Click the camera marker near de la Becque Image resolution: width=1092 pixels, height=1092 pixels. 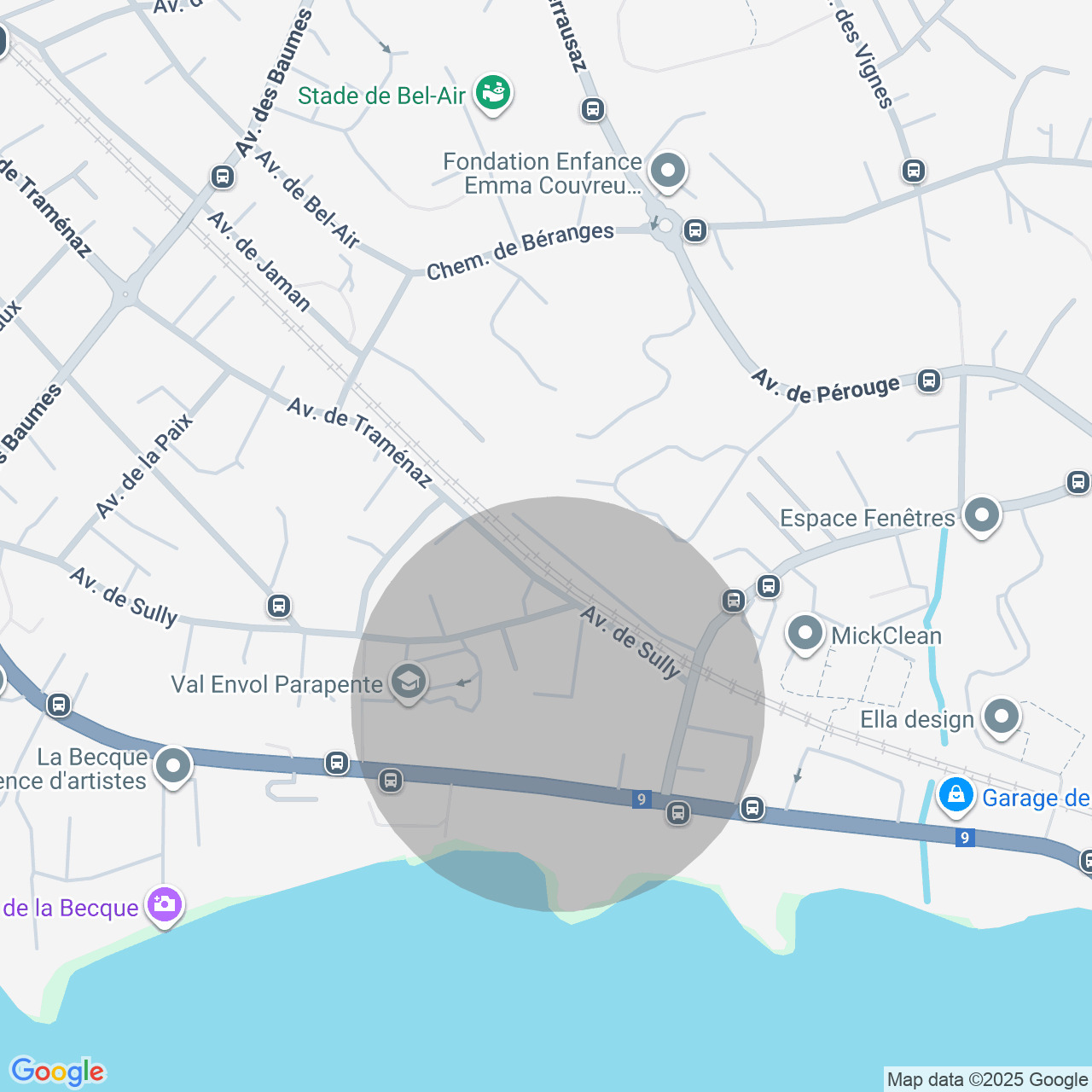(x=165, y=904)
